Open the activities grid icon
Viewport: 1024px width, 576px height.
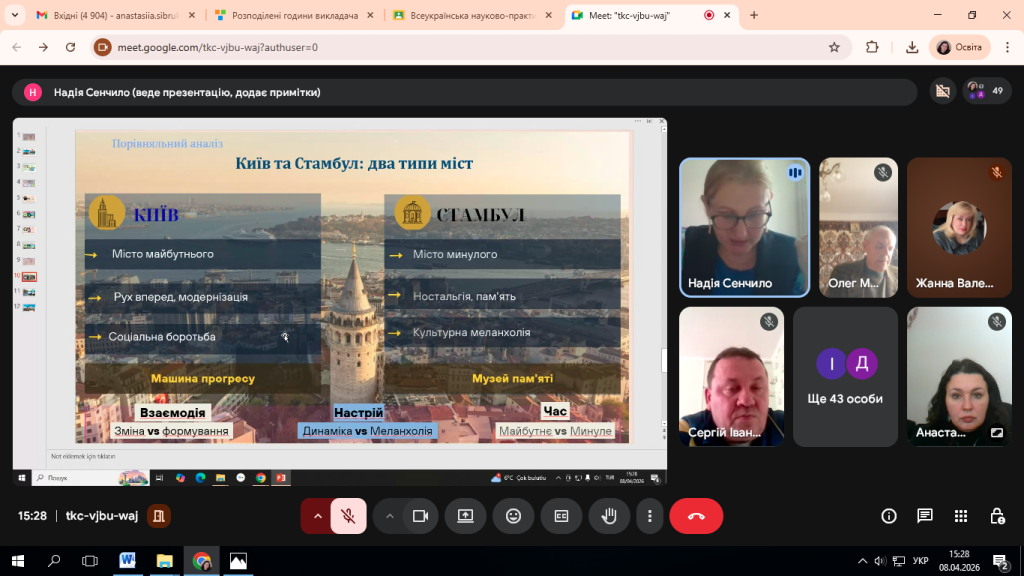pos(961,516)
